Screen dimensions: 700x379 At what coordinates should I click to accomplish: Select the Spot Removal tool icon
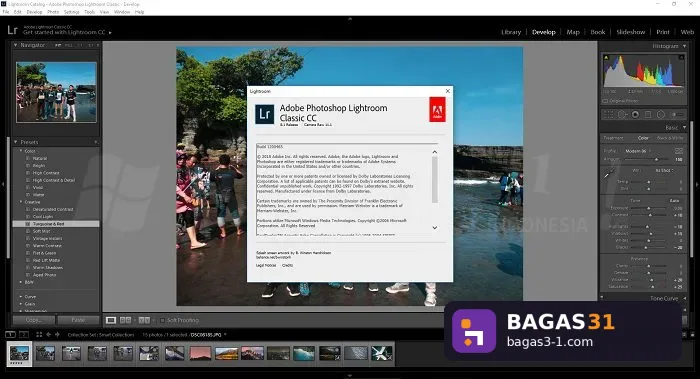pyautogui.click(x=622, y=115)
